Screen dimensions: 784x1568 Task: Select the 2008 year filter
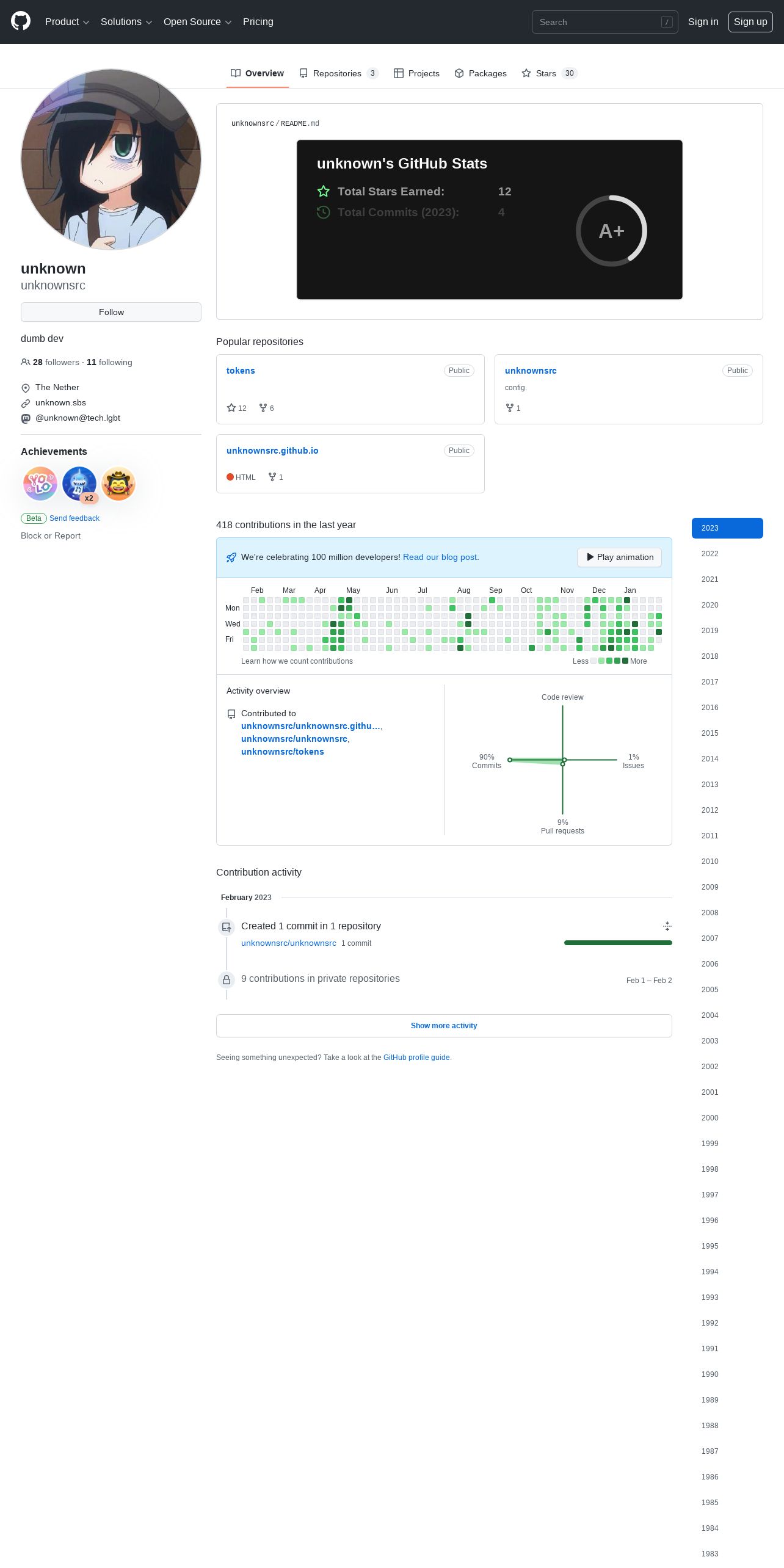pyautogui.click(x=727, y=913)
